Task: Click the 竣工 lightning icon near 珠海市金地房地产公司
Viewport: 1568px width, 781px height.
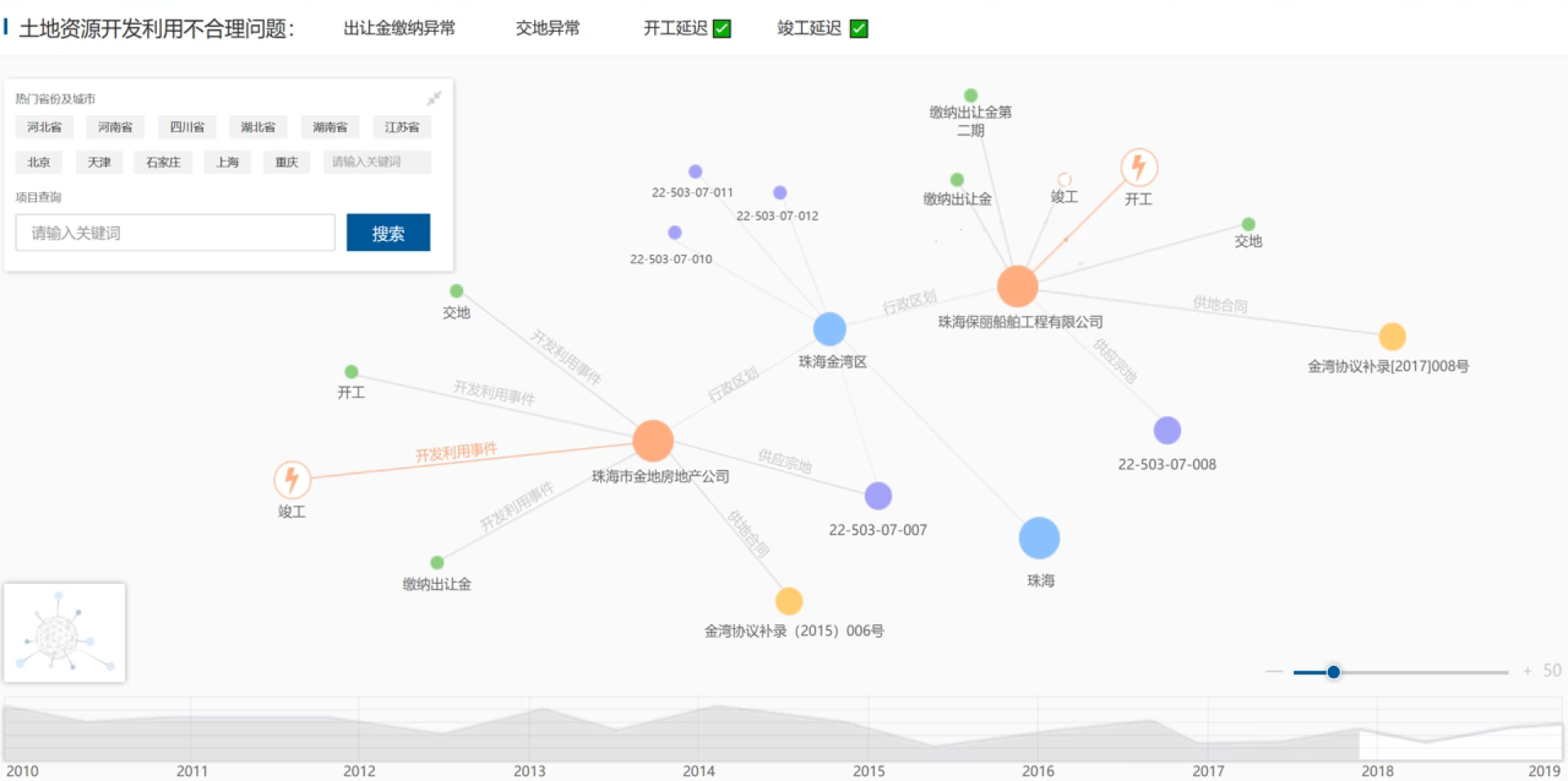Action: pos(292,480)
